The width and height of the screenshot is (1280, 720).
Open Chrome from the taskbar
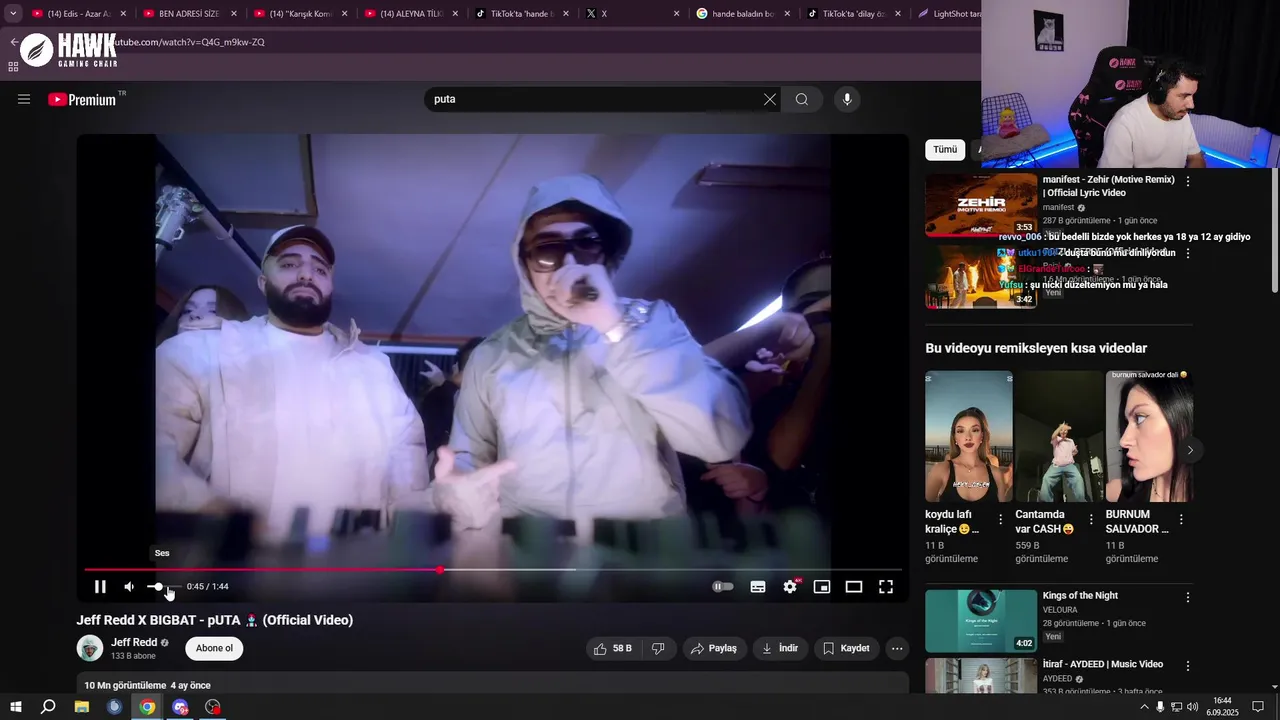click(x=147, y=707)
